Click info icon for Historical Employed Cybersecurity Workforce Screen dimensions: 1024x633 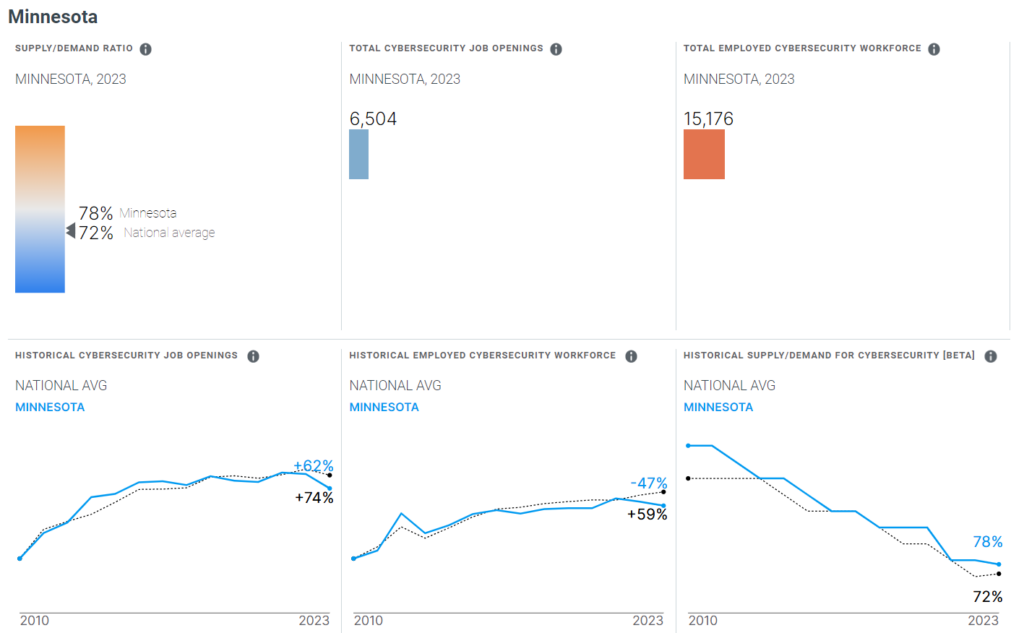tap(631, 356)
